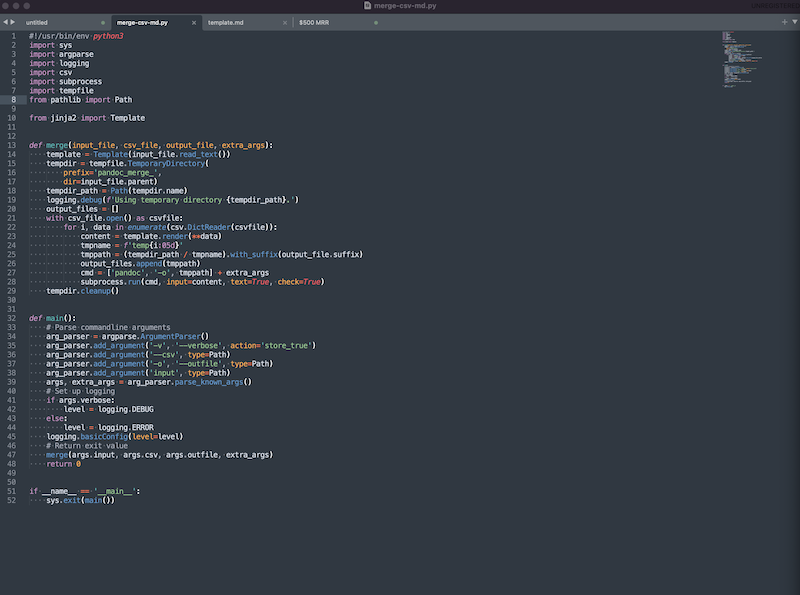This screenshot has width=800, height=595.
Task: Open the tab overflow dropdown triangle
Action: [796, 21]
